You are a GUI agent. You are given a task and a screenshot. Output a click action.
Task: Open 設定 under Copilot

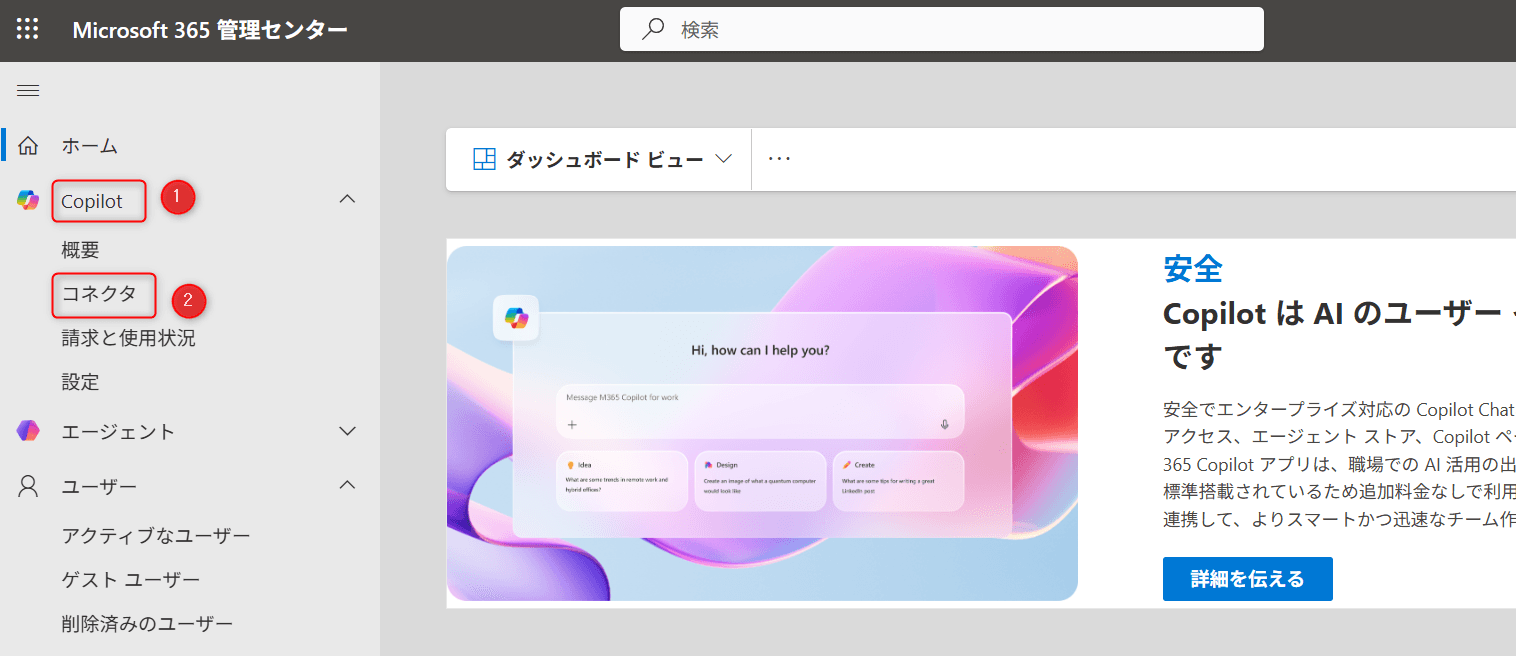(81, 382)
